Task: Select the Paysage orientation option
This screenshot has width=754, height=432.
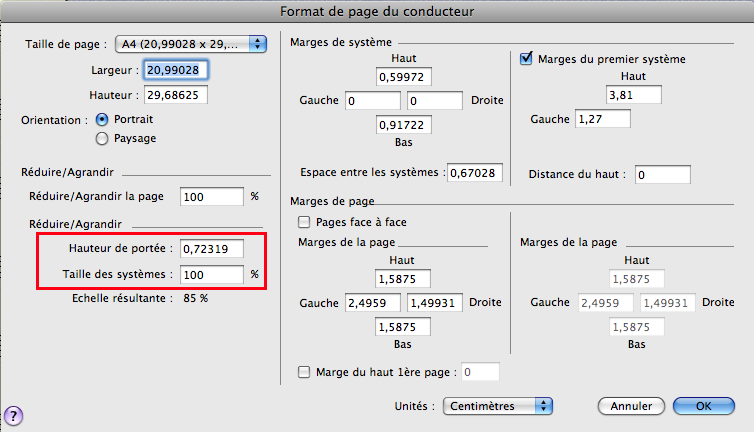Action: 102,138
